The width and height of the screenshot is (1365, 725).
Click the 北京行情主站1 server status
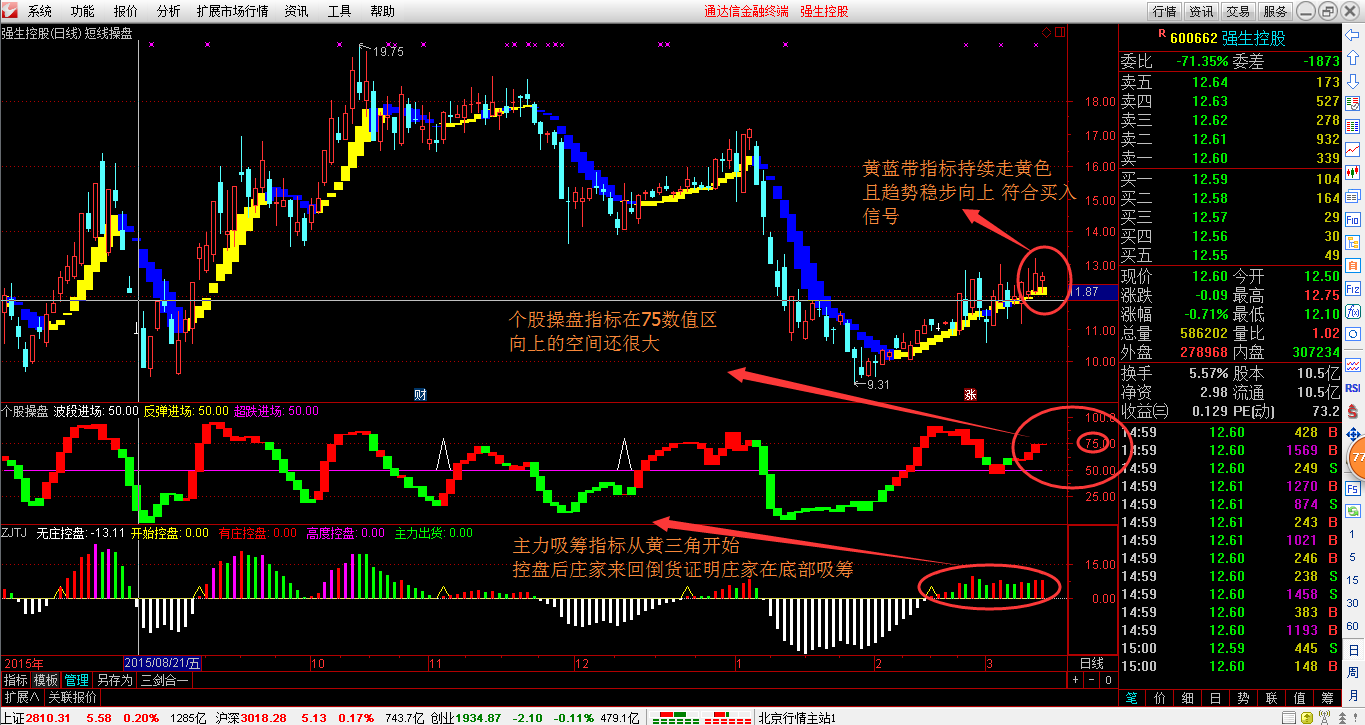coord(796,717)
